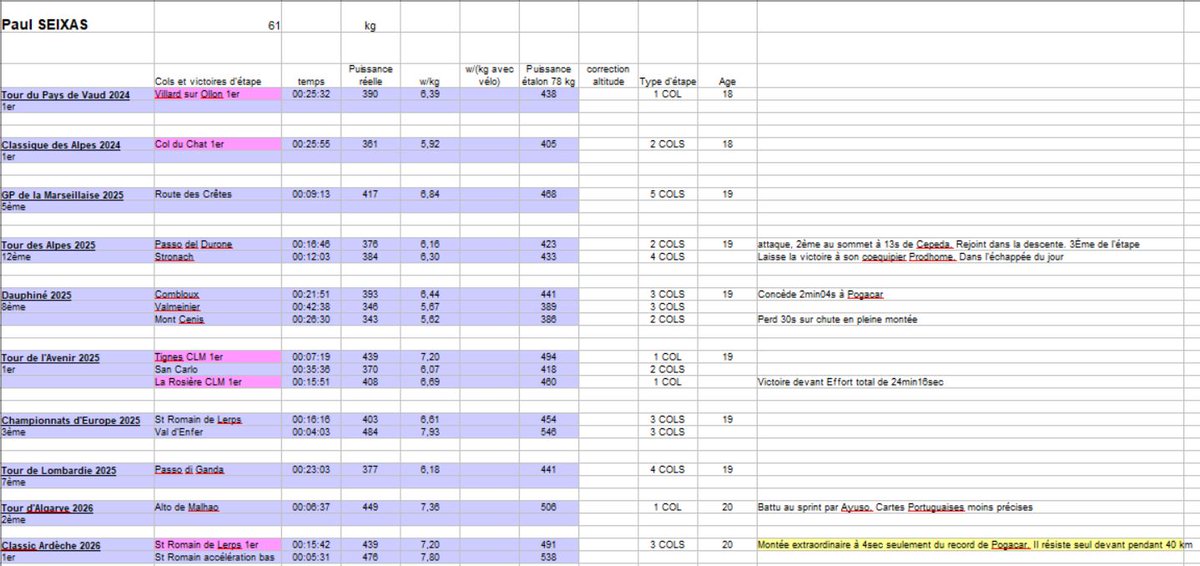Click the w/kg value 7,93
This screenshot has height=566, width=1200.
click(430, 432)
